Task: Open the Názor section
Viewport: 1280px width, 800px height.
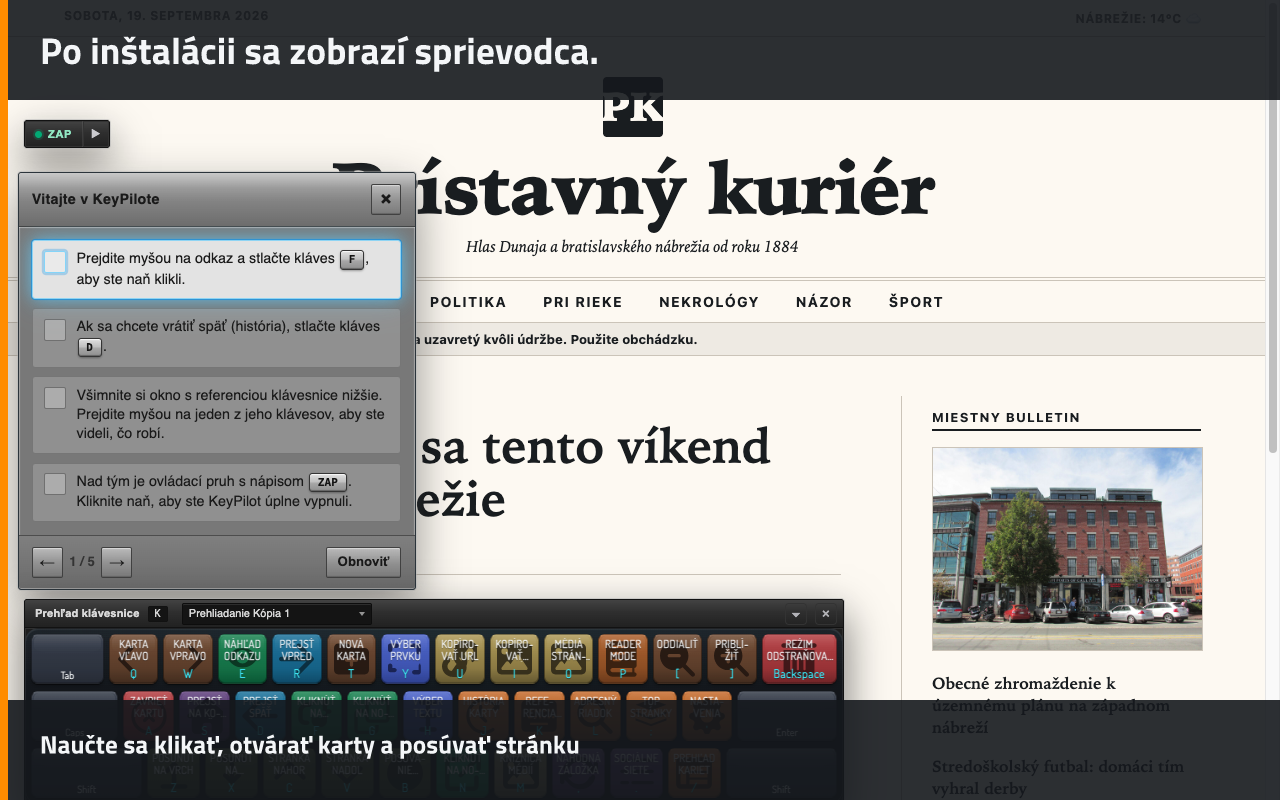Action: [x=824, y=302]
